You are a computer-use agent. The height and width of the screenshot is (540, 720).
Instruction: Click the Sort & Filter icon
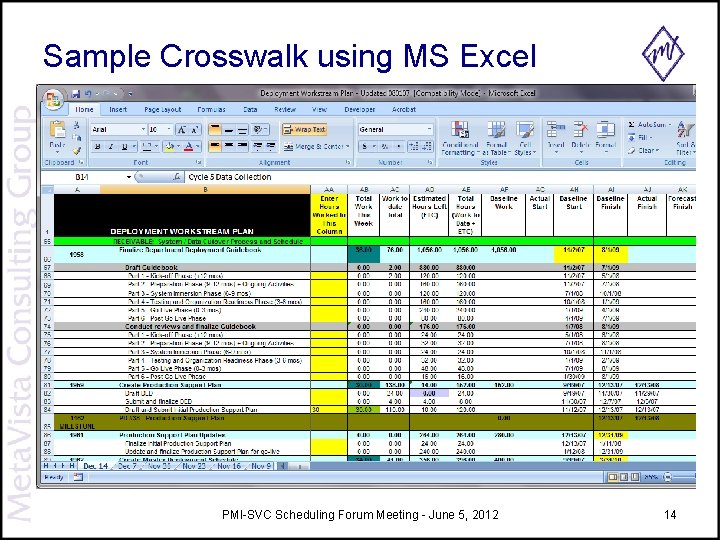pyautogui.click(x=686, y=130)
